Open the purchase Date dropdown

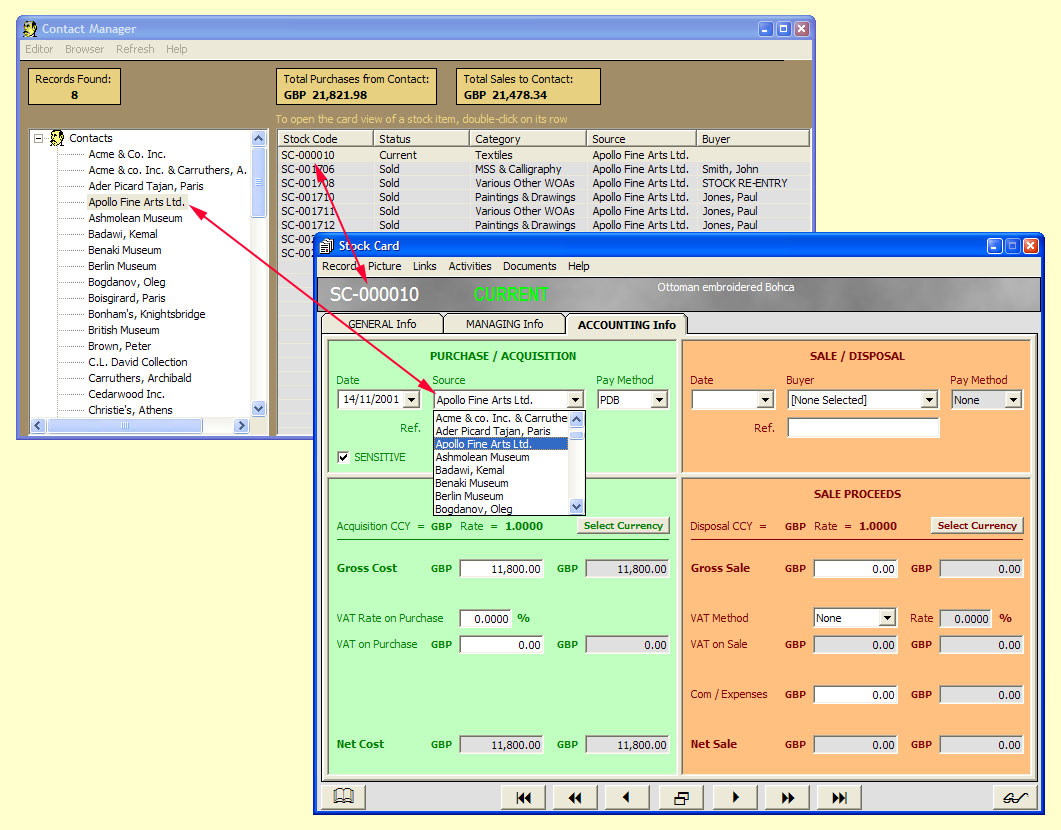(411, 400)
